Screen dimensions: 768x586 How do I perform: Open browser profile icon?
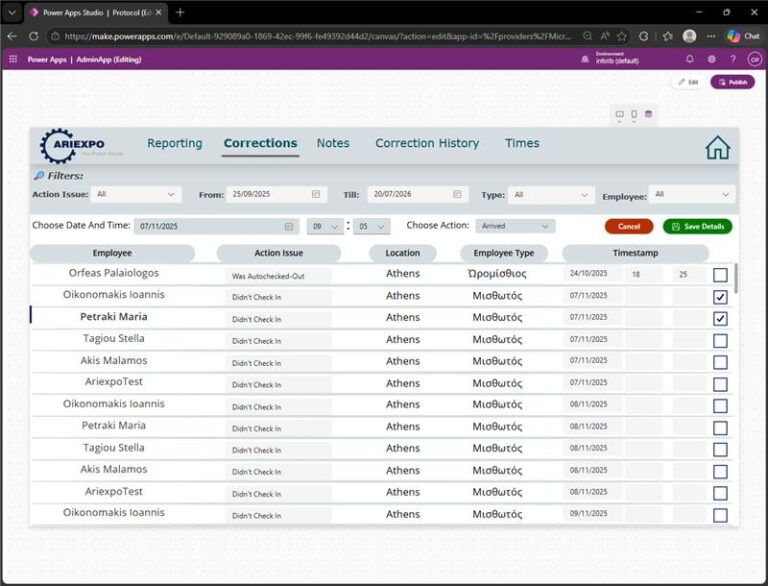(690, 36)
